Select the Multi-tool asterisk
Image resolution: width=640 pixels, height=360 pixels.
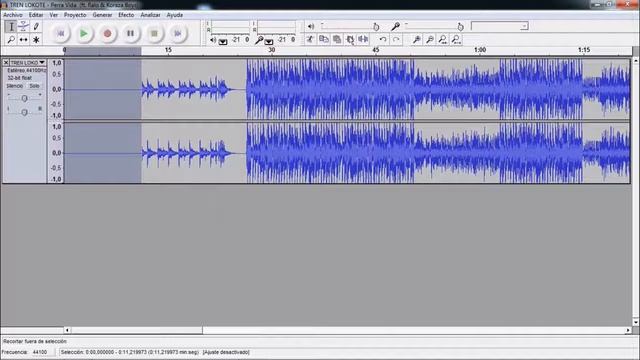point(36,40)
